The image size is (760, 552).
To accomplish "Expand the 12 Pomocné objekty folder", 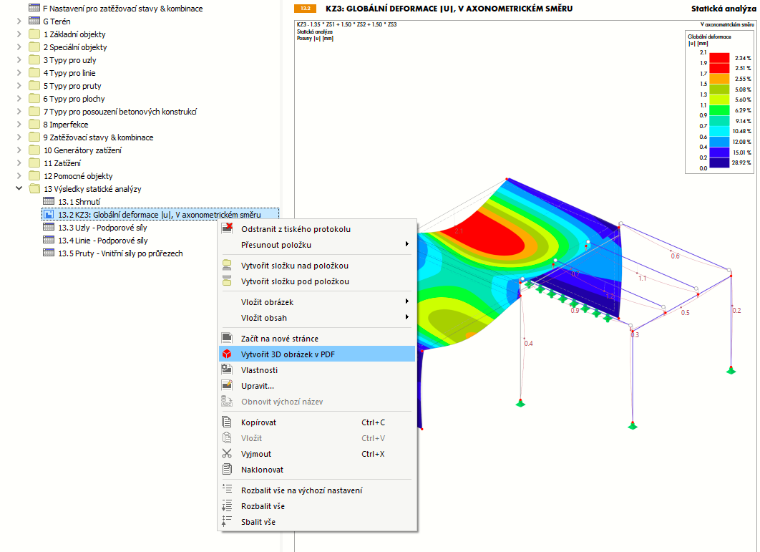I will pos(19,175).
